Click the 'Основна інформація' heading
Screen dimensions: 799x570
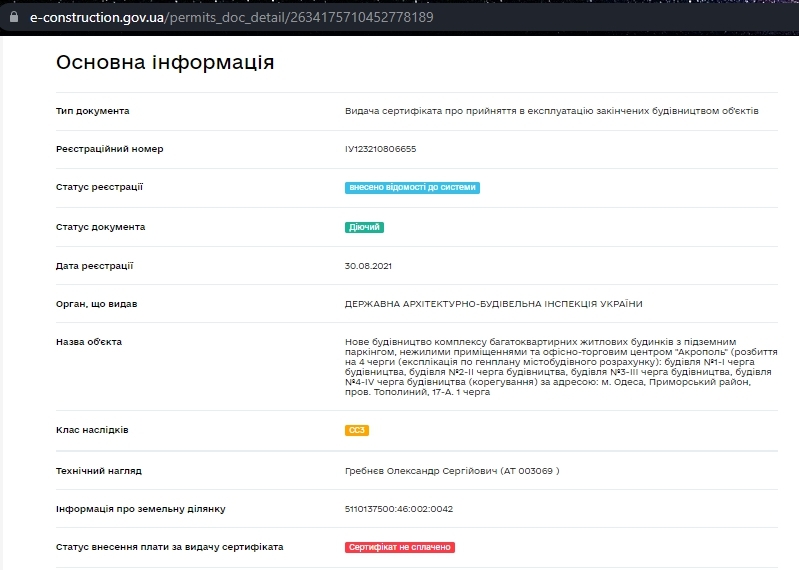tap(165, 62)
